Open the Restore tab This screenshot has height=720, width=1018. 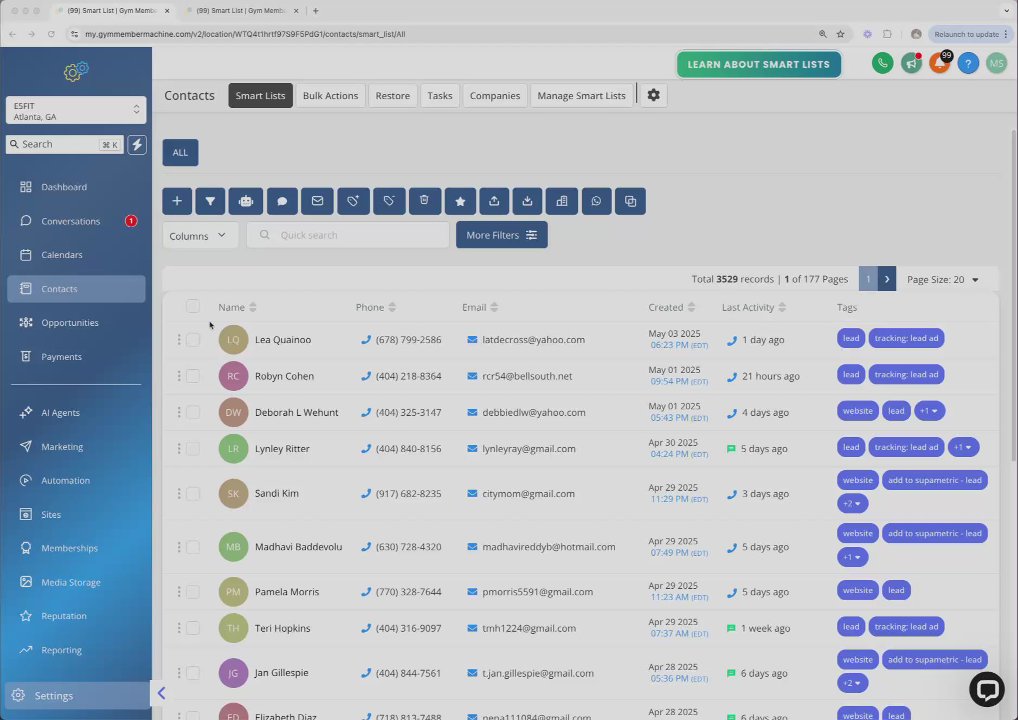click(x=393, y=95)
